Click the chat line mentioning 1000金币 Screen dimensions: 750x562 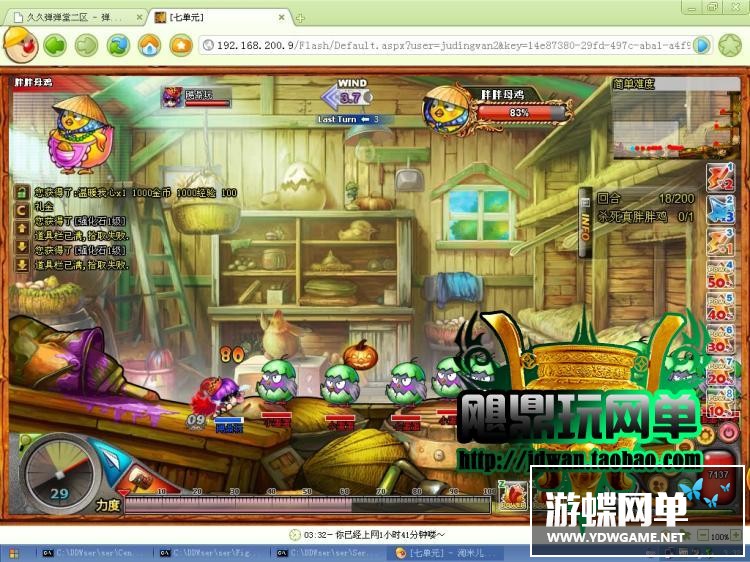[136, 192]
